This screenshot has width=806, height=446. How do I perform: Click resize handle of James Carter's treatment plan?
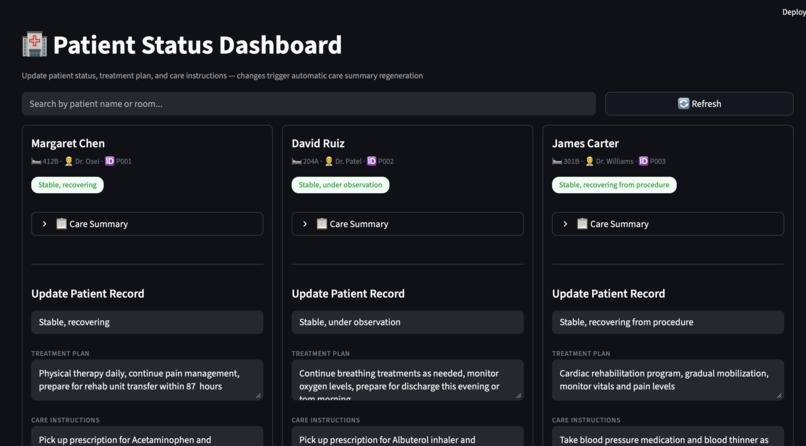(779, 396)
